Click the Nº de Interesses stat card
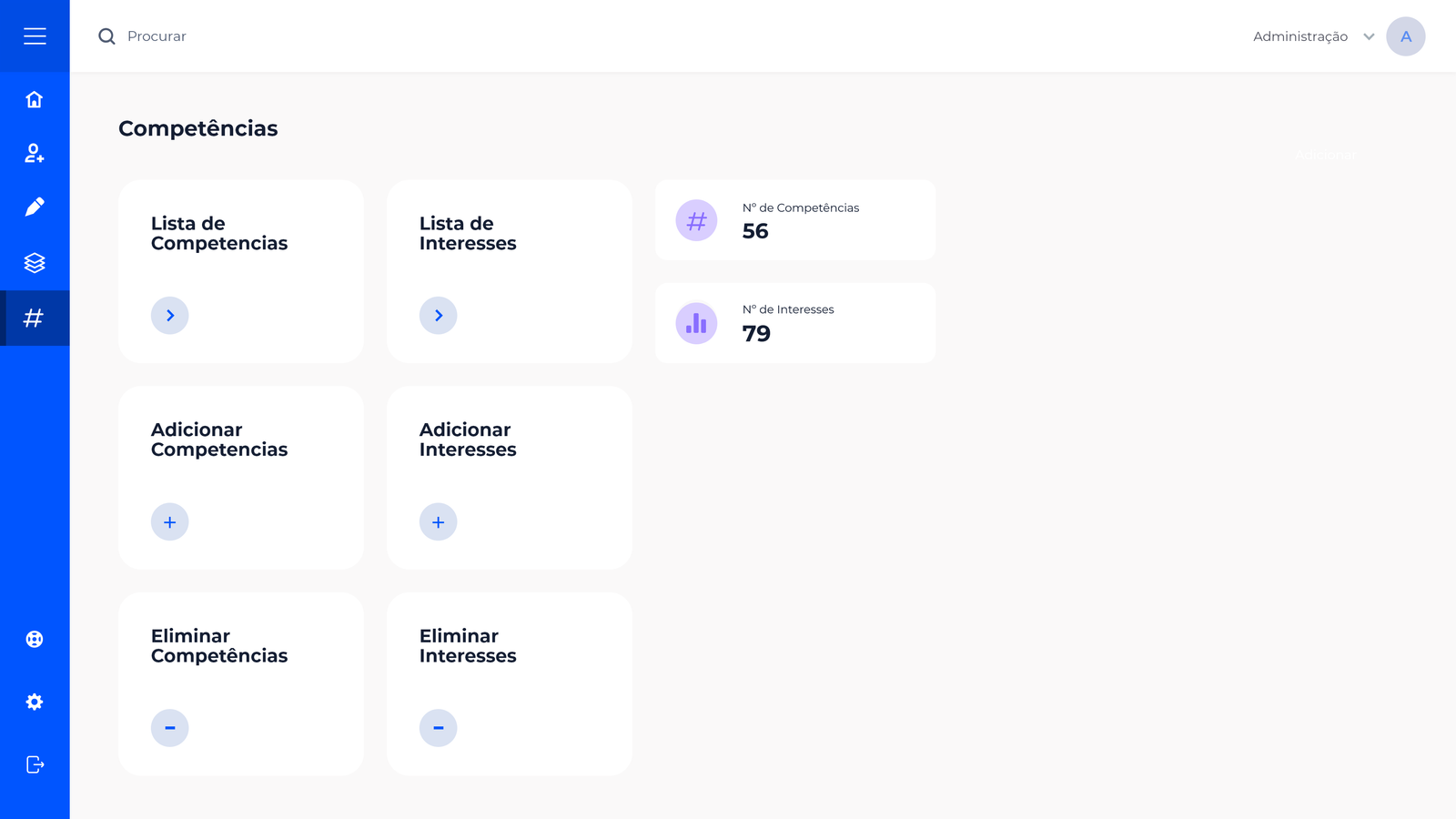Screen dimensions: 1456x819 794,323
